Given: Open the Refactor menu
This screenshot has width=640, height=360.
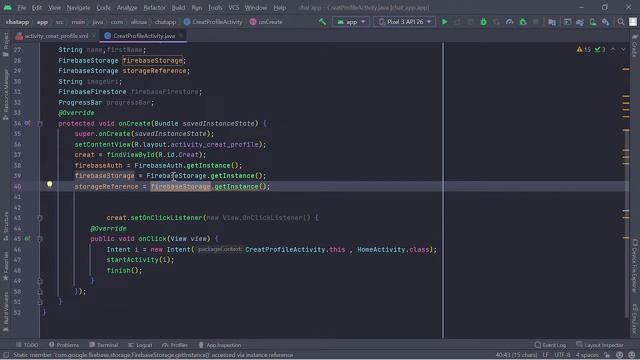Looking at the screenshot, I should [154, 8].
